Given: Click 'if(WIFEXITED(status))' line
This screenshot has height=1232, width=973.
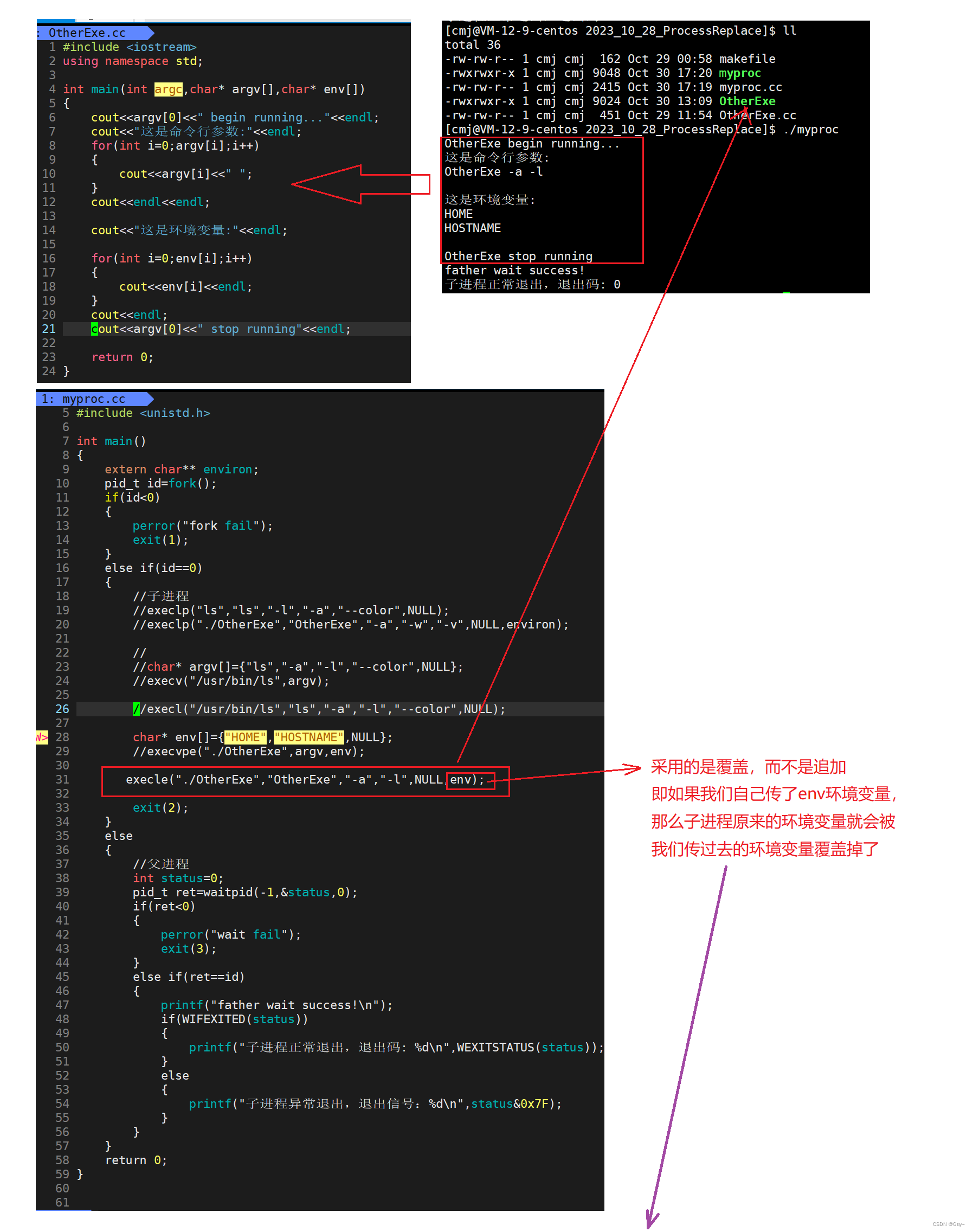Looking at the screenshot, I should (x=235, y=1019).
